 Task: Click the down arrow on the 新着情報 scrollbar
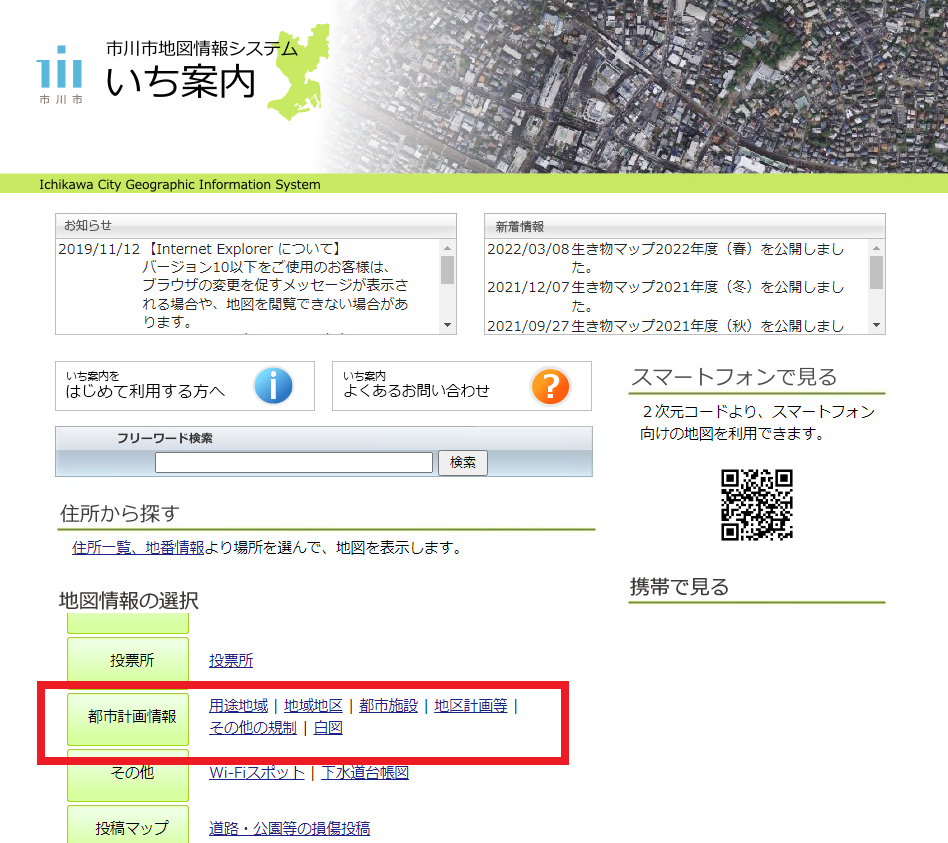click(877, 326)
